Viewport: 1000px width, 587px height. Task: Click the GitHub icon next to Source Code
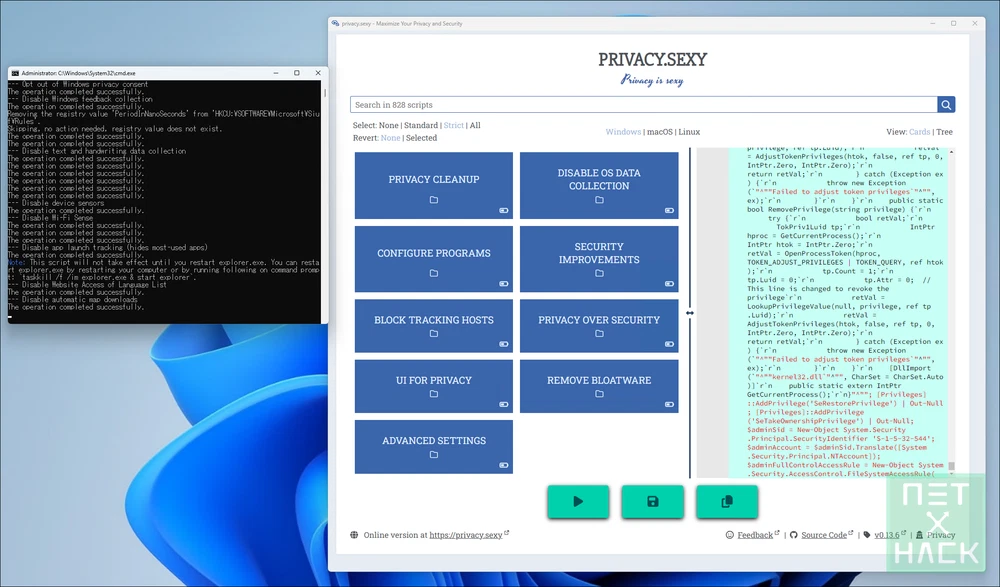[793, 535]
